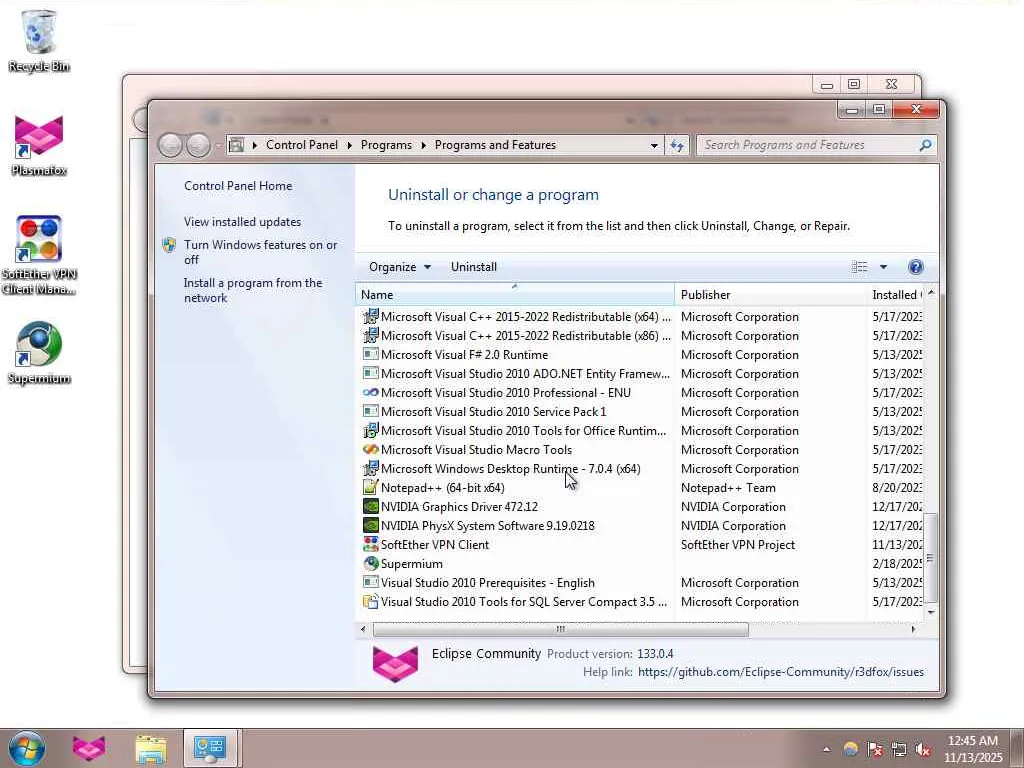Click the horizontal scrollbar left arrow
Screen dimensions: 1024x768
[363, 629]
